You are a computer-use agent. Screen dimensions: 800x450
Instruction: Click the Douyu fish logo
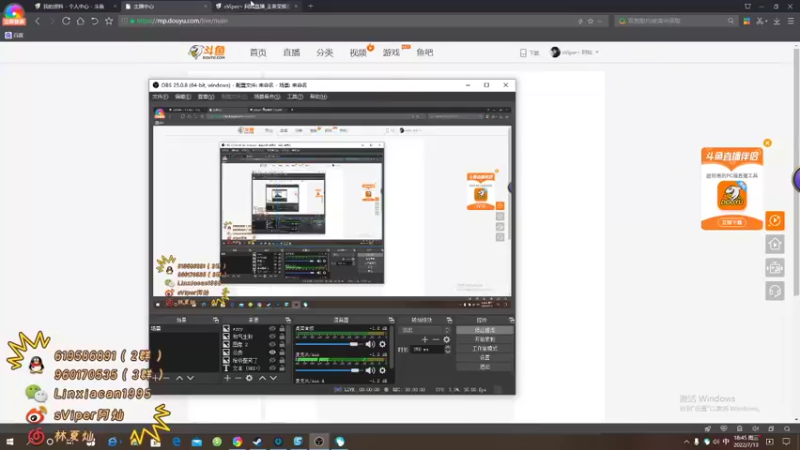[207, 52]
